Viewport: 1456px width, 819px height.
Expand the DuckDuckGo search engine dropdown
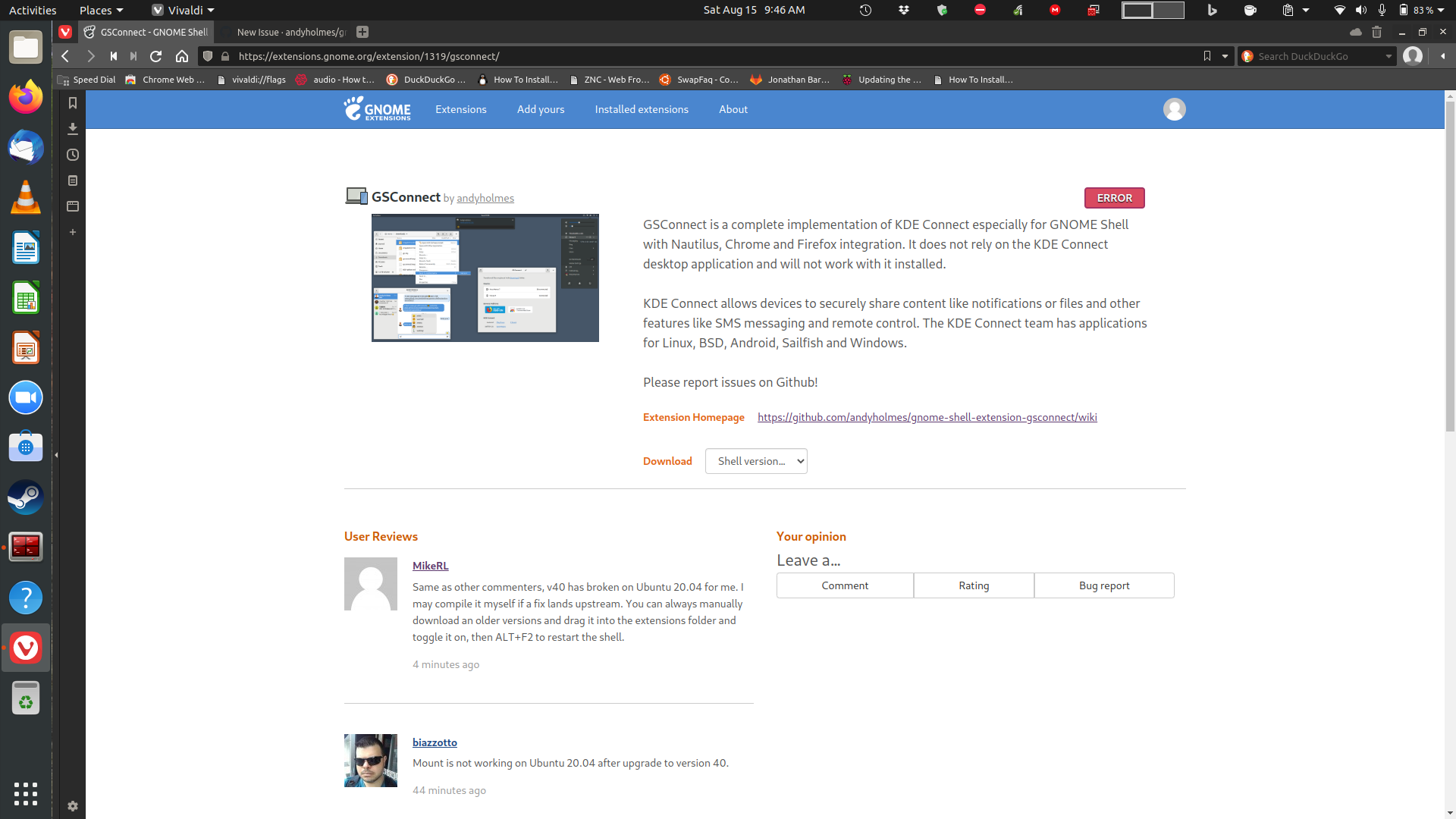1389,56
